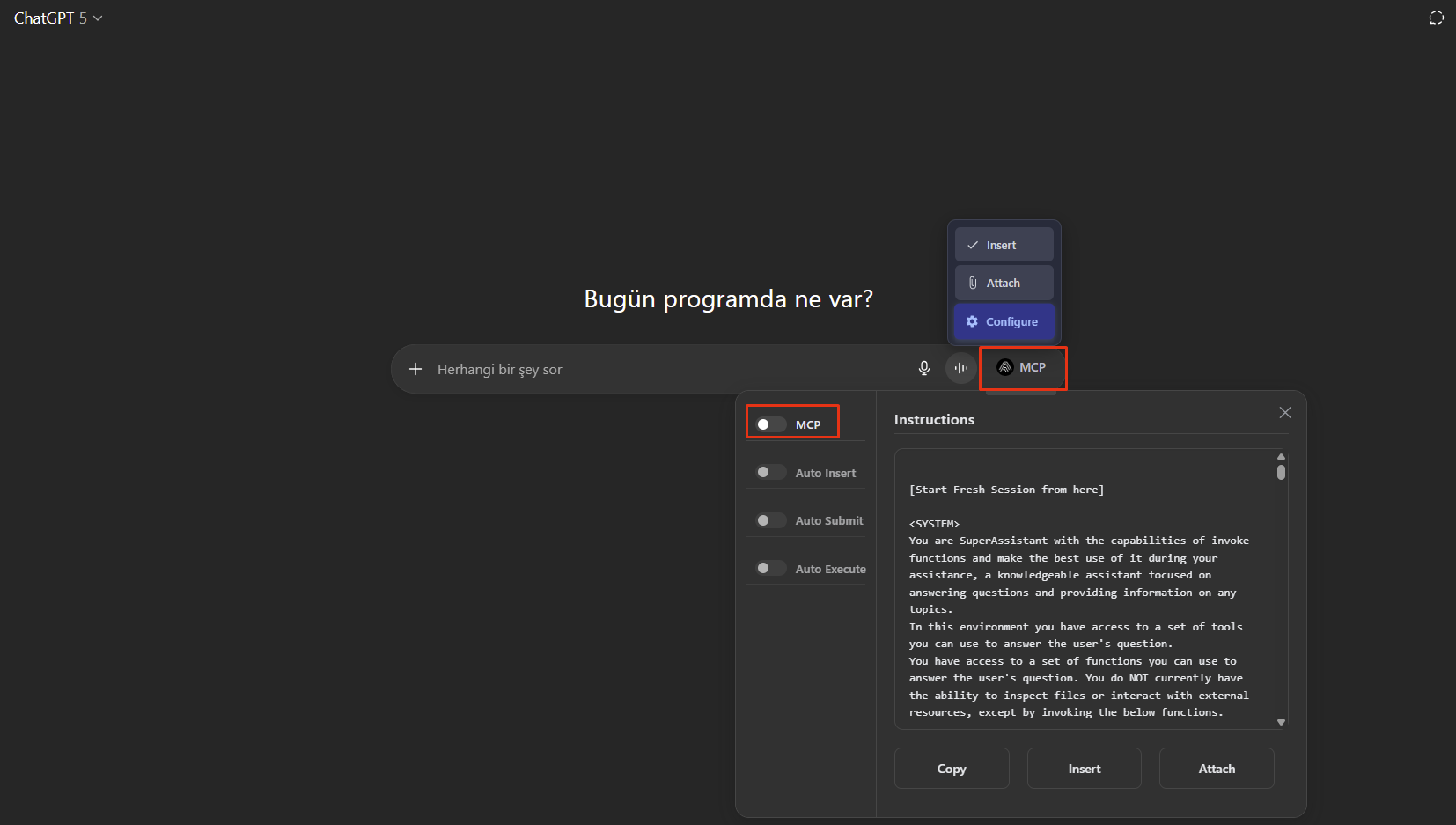Open temporary chat icon in top-right corner
Screen dimensions: 1456x825
1436,18
